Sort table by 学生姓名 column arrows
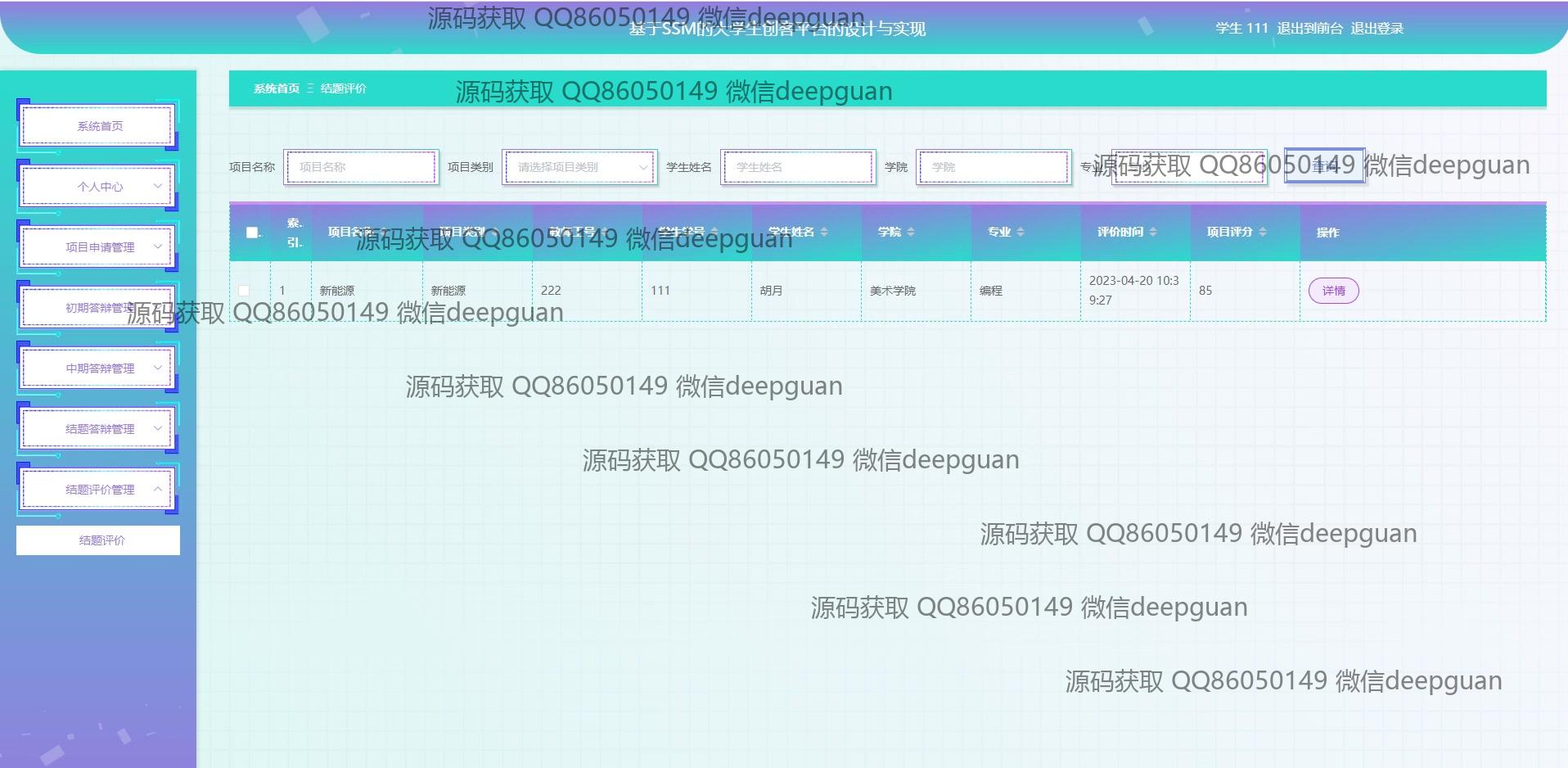 (x=823, y=233)
